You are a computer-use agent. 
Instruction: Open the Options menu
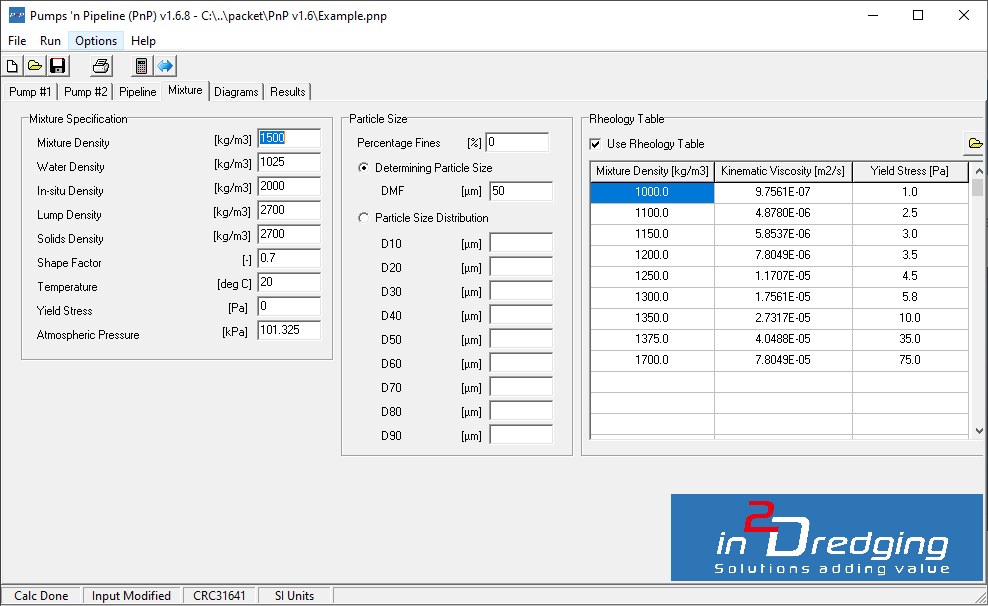95,41
